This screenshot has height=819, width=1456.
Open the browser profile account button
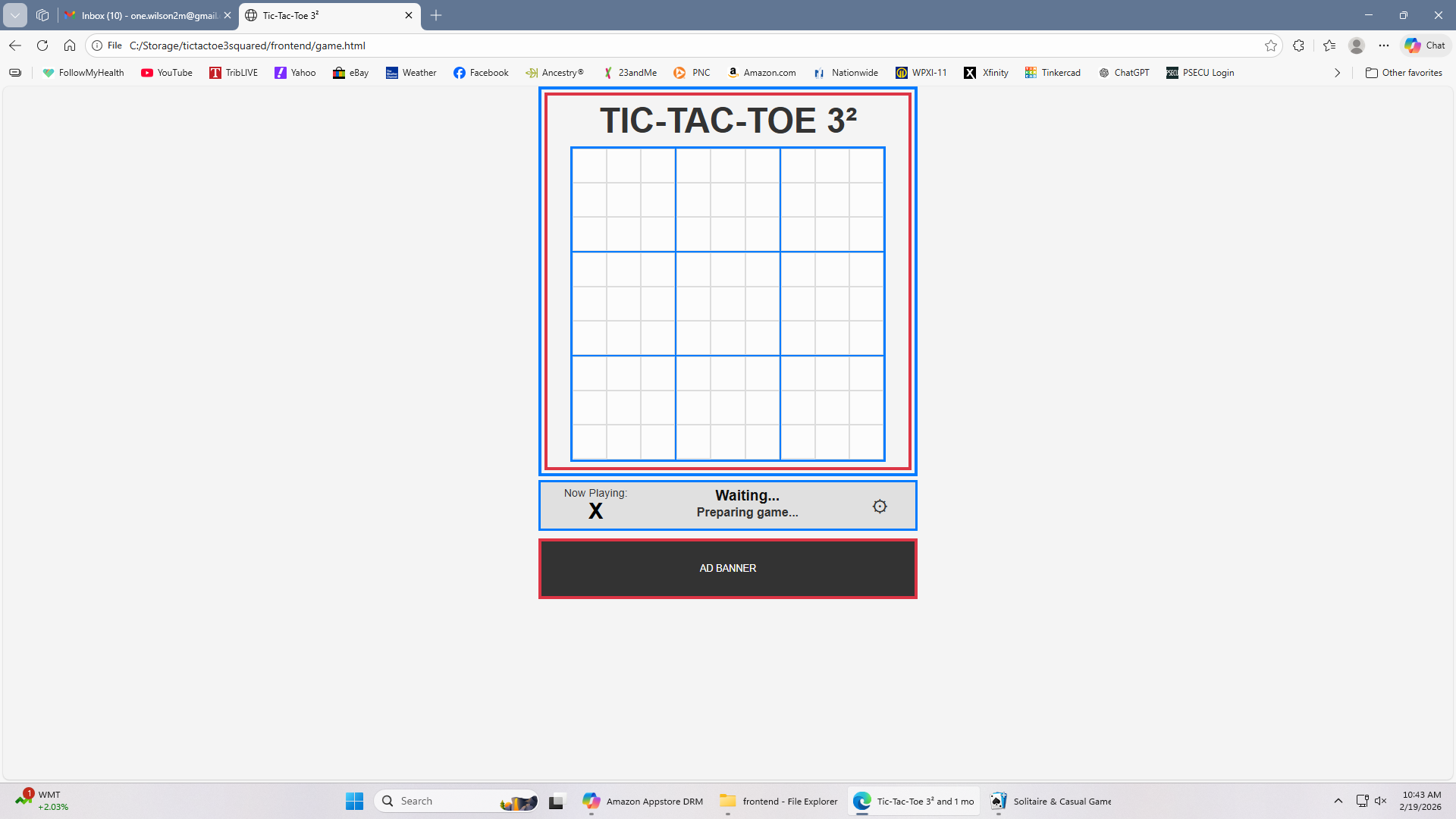point(1357,45)
